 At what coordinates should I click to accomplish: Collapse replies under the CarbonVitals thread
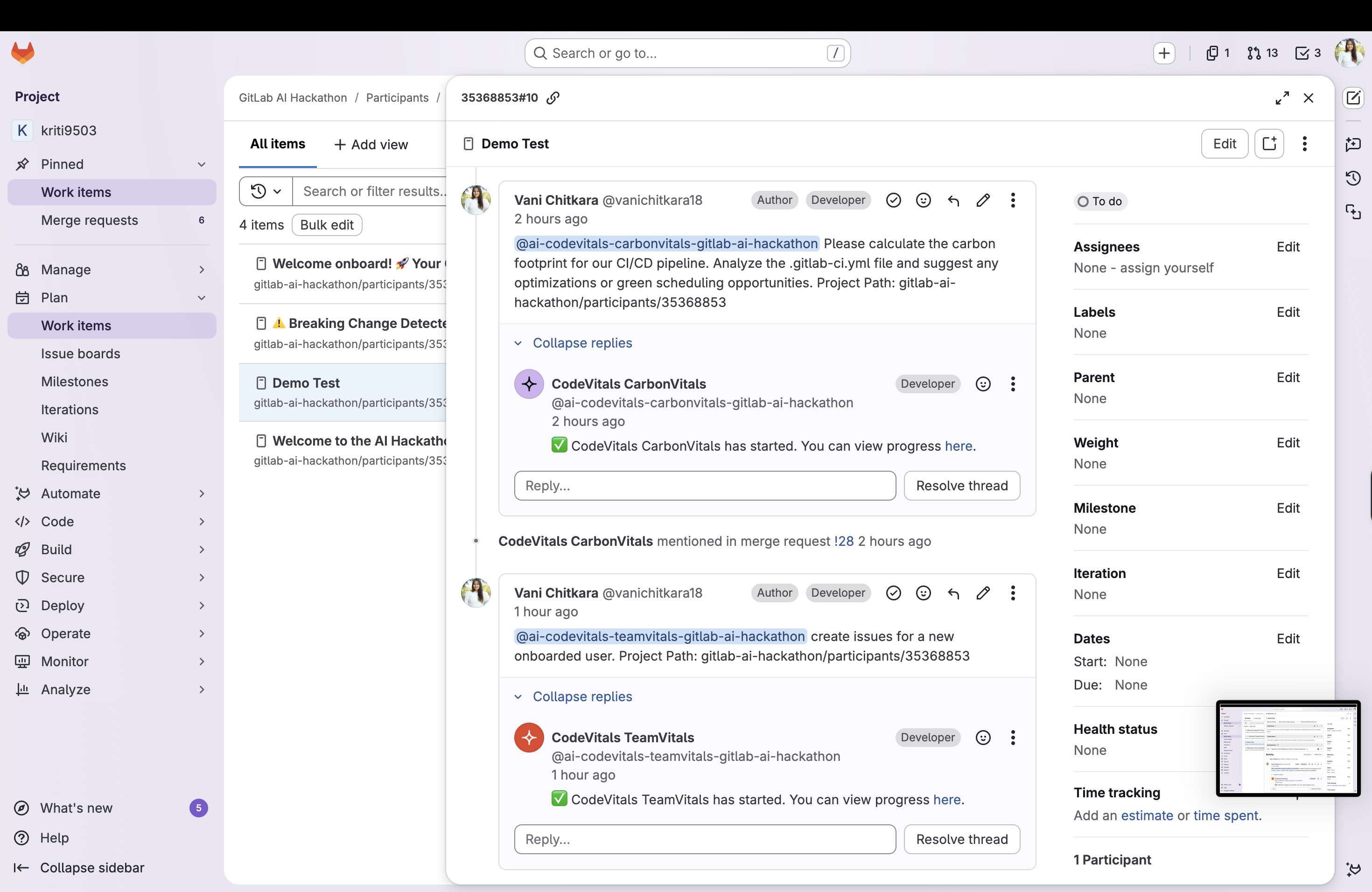[x=581, y=343]
